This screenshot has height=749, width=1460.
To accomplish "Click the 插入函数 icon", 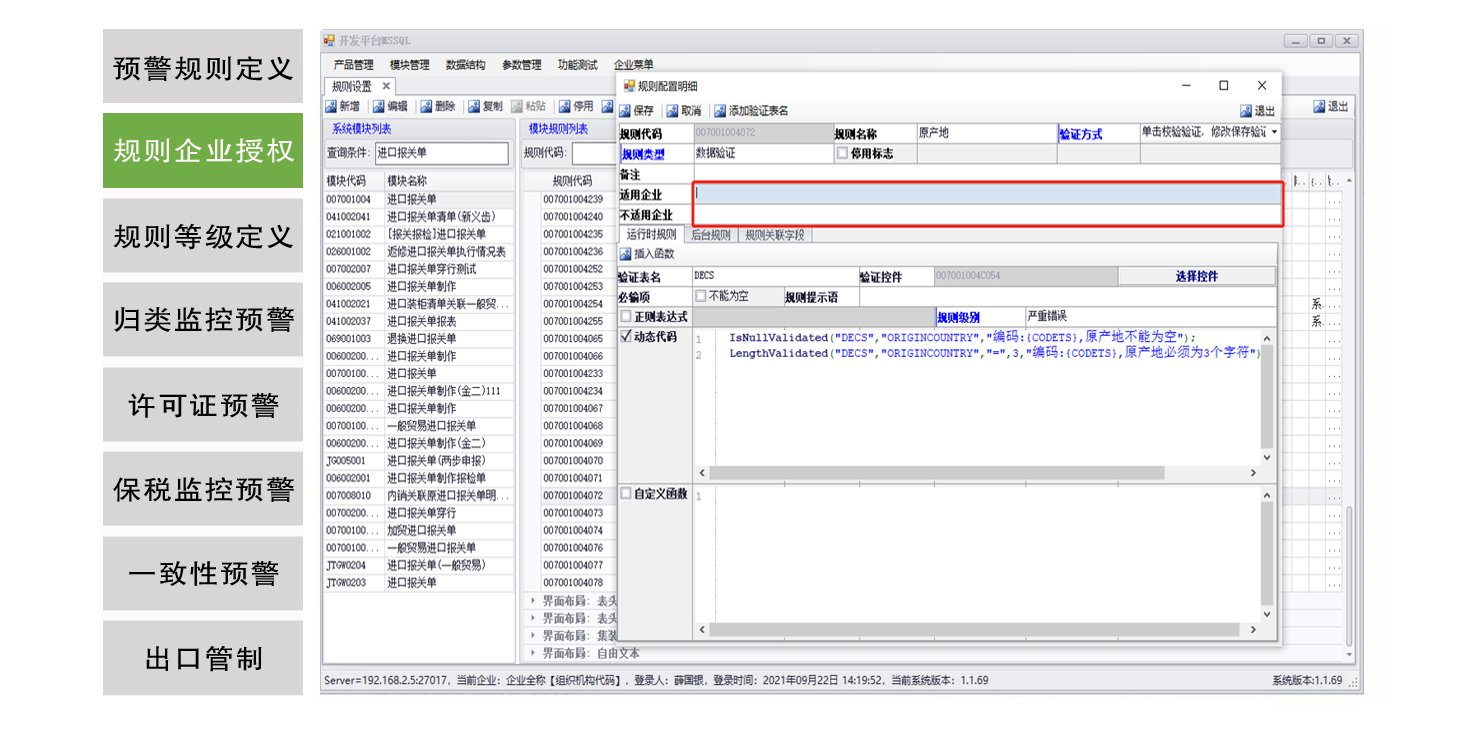I will pos(626,253).
